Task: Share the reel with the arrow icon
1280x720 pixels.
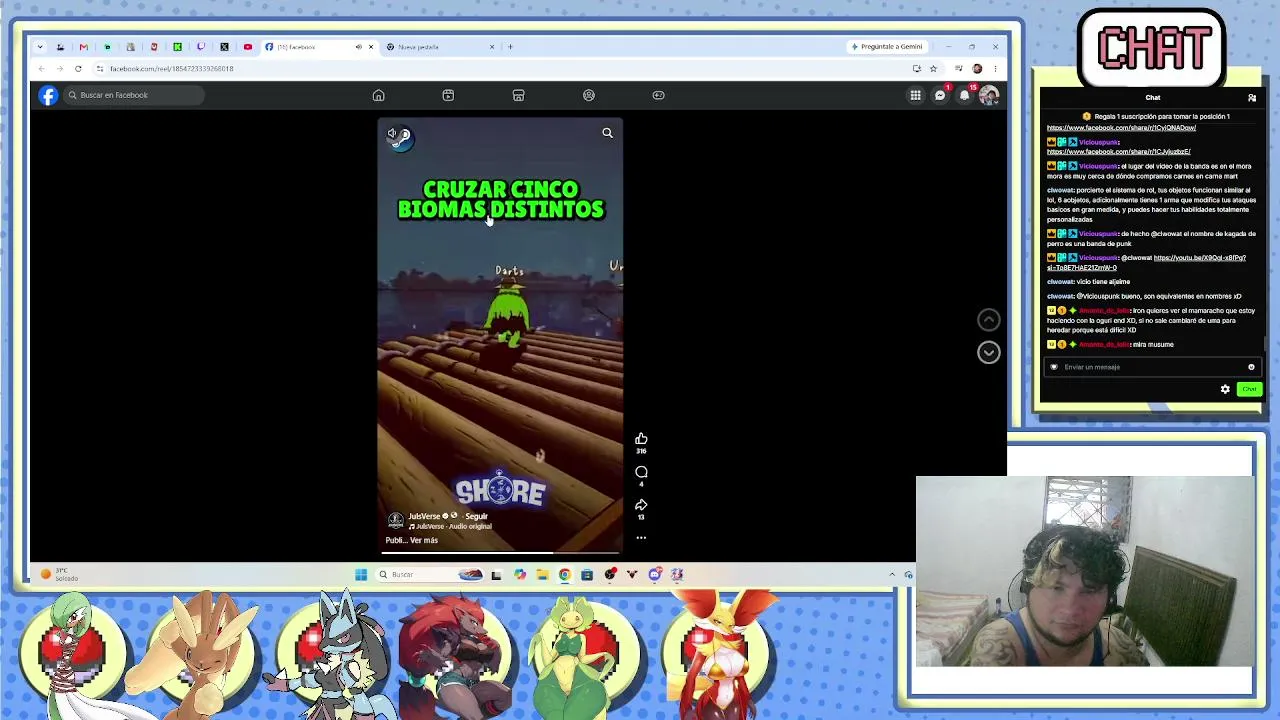Action: [x=641, y=505]
